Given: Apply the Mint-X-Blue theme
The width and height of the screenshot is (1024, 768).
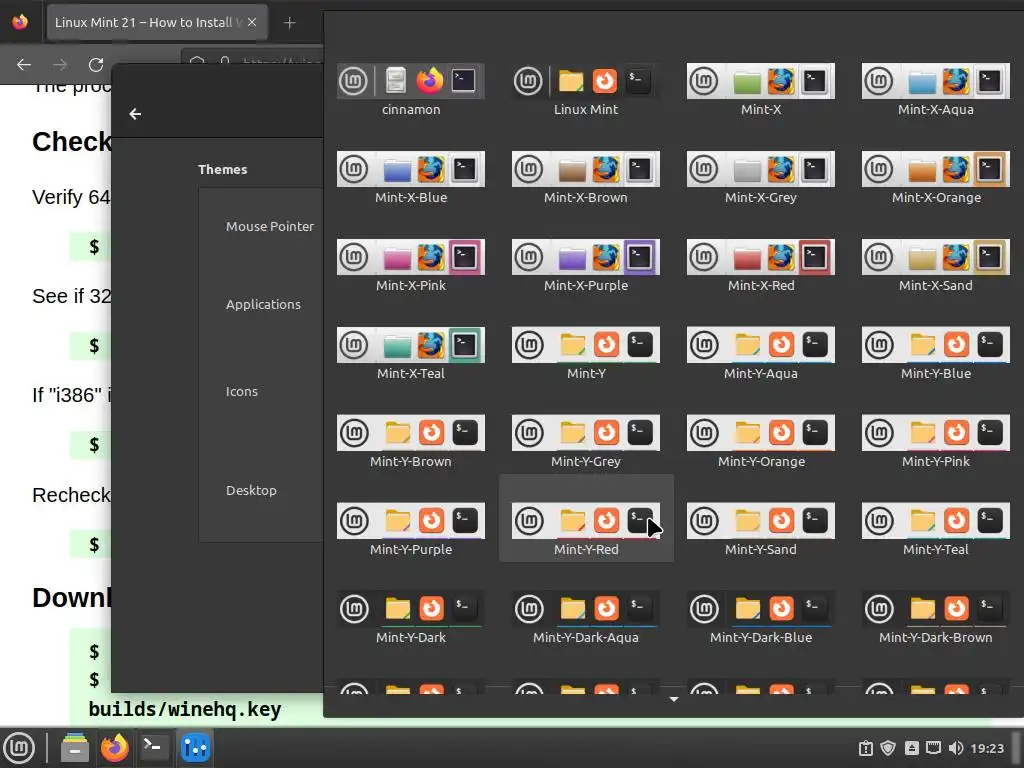Looking at the screenshot, I should point(411,169).
